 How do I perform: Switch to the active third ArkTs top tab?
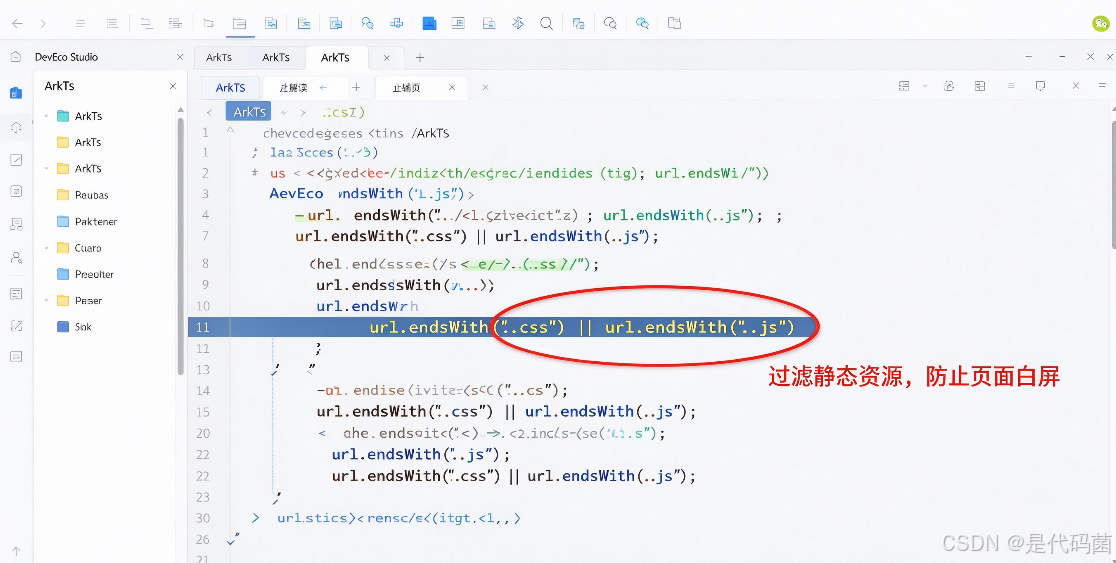tap(335, 57)
